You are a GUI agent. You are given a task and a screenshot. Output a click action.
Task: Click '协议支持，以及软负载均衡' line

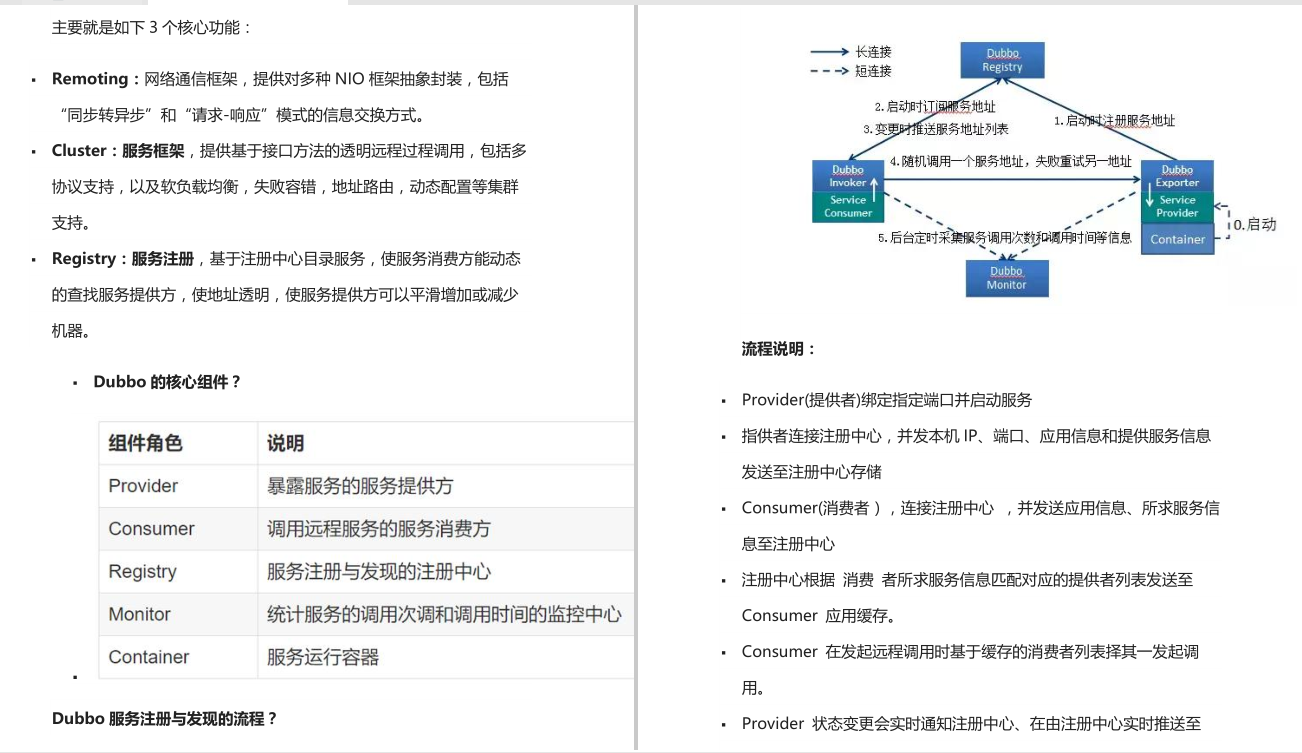285,187
